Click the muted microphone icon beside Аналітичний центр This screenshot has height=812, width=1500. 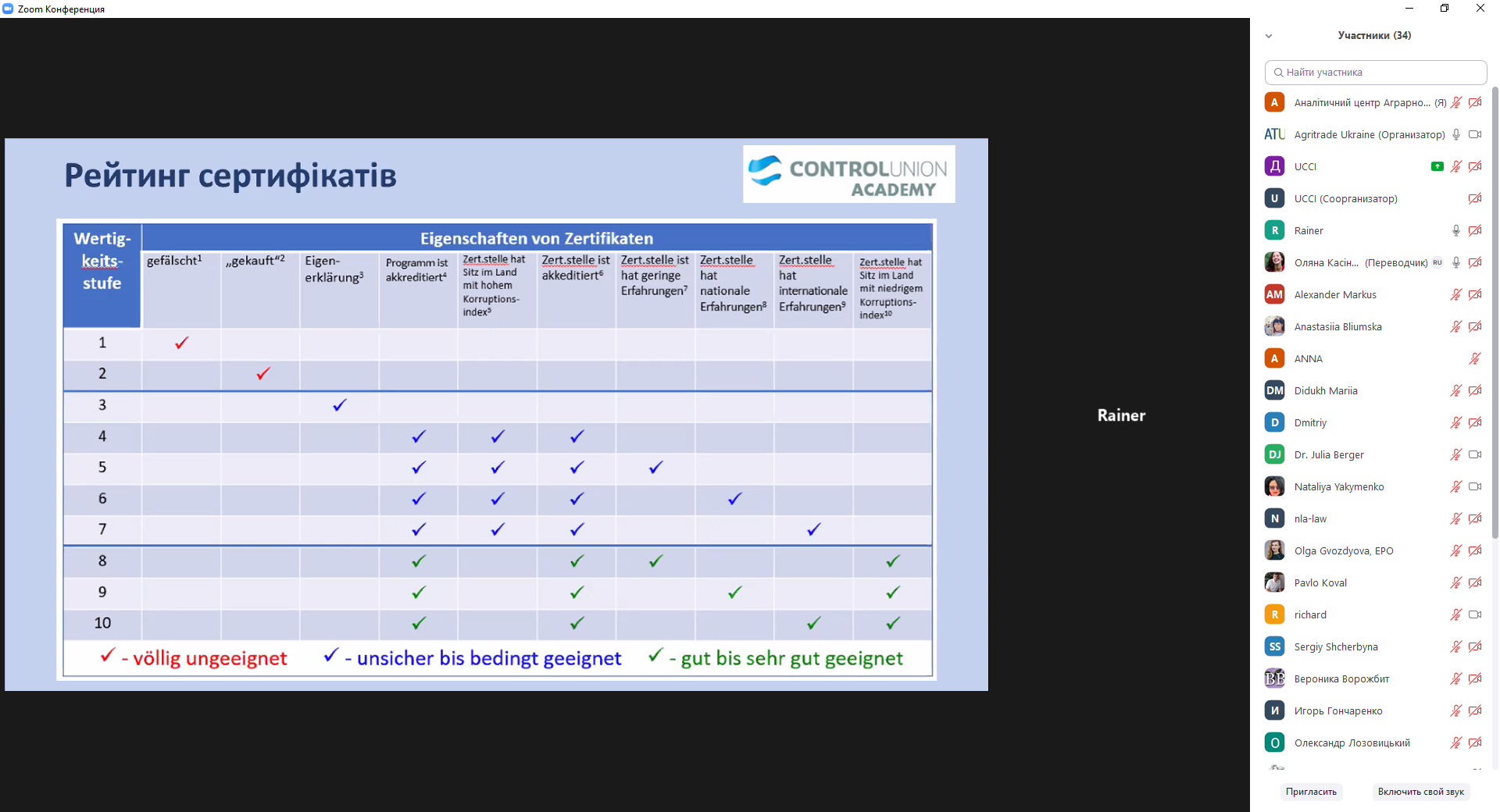[1456, 102]
